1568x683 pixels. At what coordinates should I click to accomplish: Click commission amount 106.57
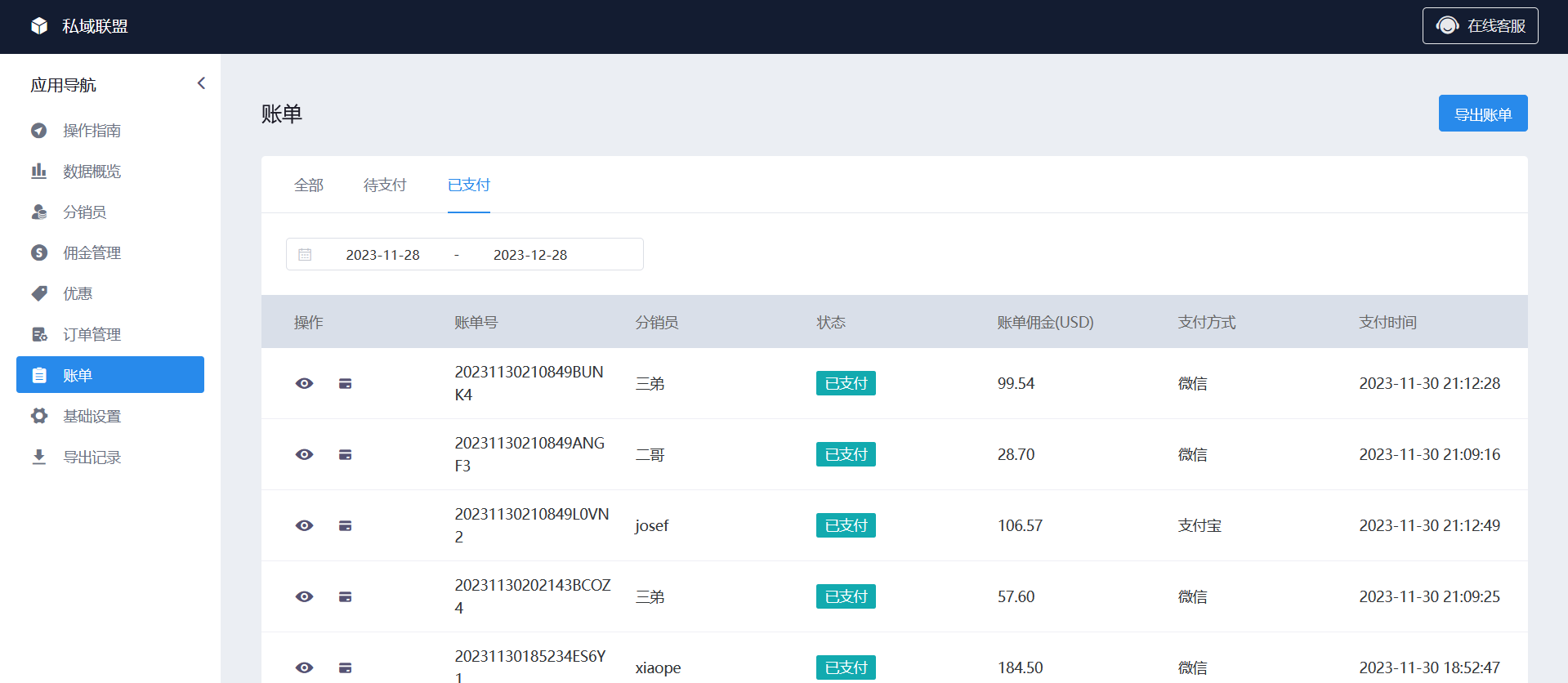[1020, 525]
